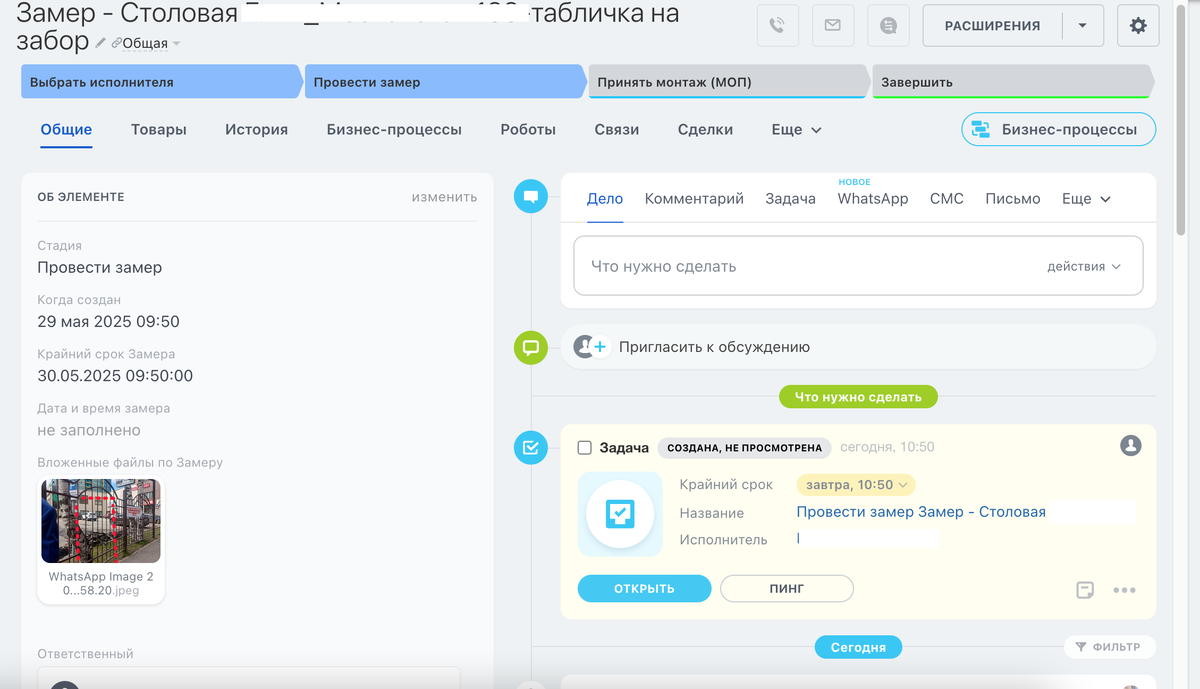Open the Общая category dropdown
Image resolution: width=1200 pixels, height=689 pixels.
[x=152, y=43]
